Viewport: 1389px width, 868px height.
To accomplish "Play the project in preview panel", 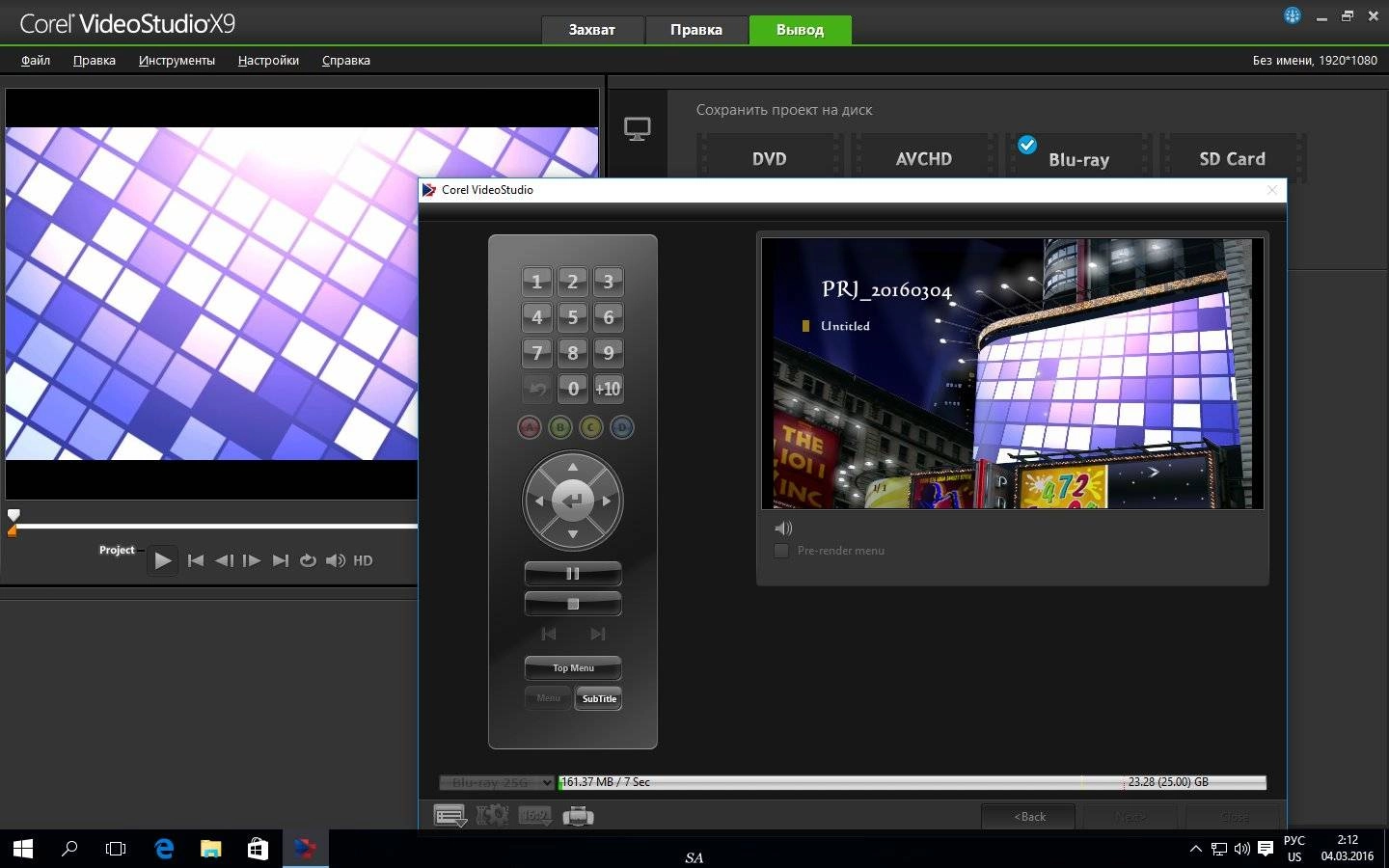I will 163,560.
